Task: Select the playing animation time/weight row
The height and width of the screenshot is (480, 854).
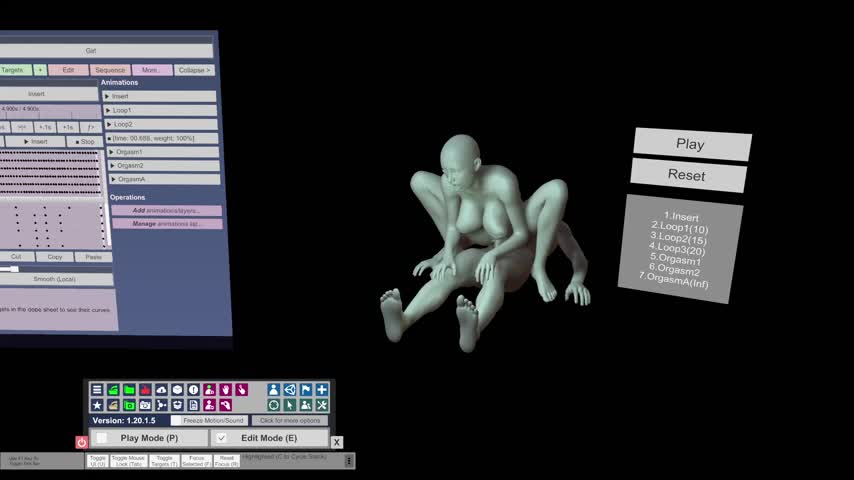Action: (162, 138)
